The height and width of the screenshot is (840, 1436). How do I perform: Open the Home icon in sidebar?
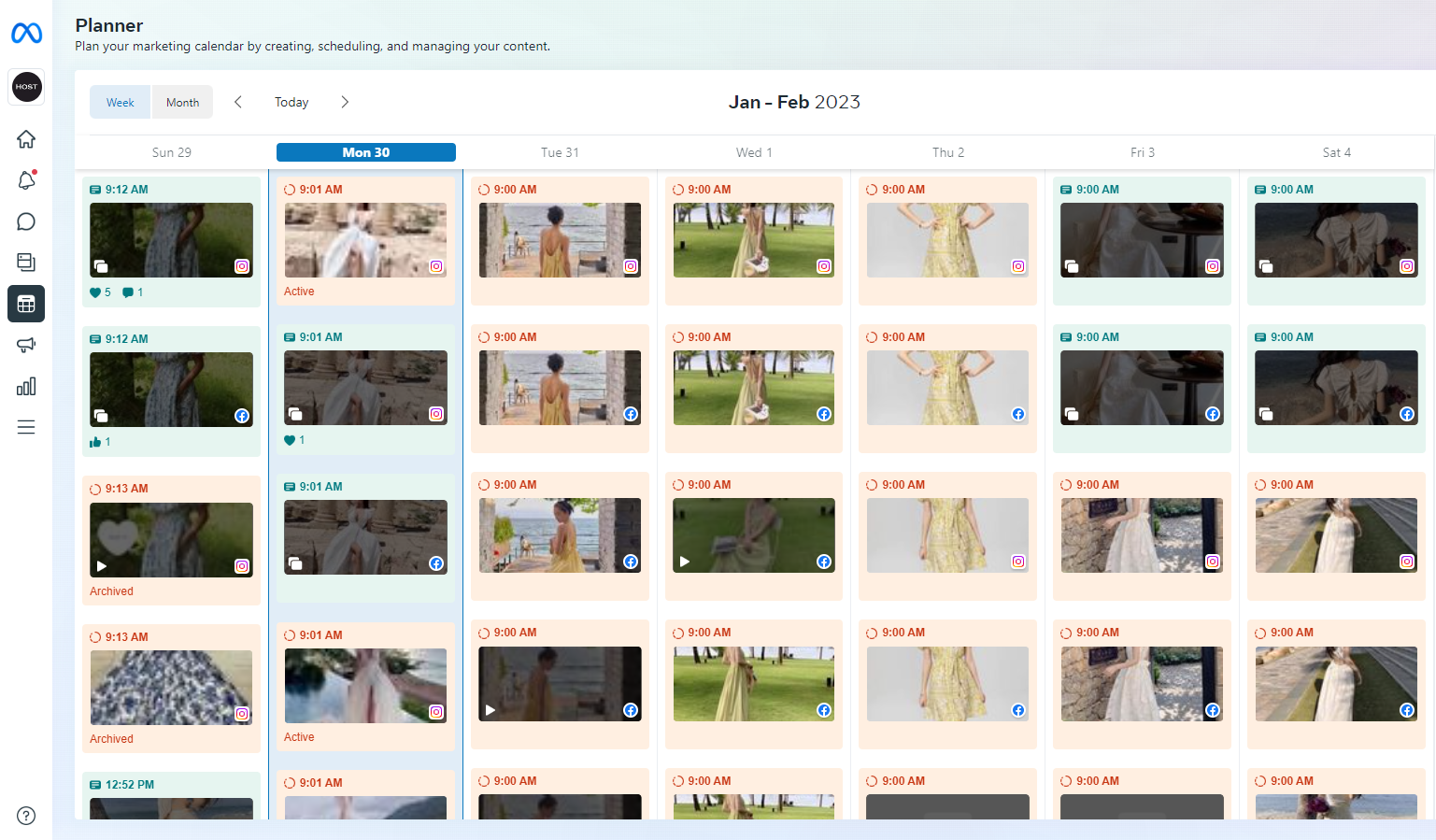coord(26,139)
